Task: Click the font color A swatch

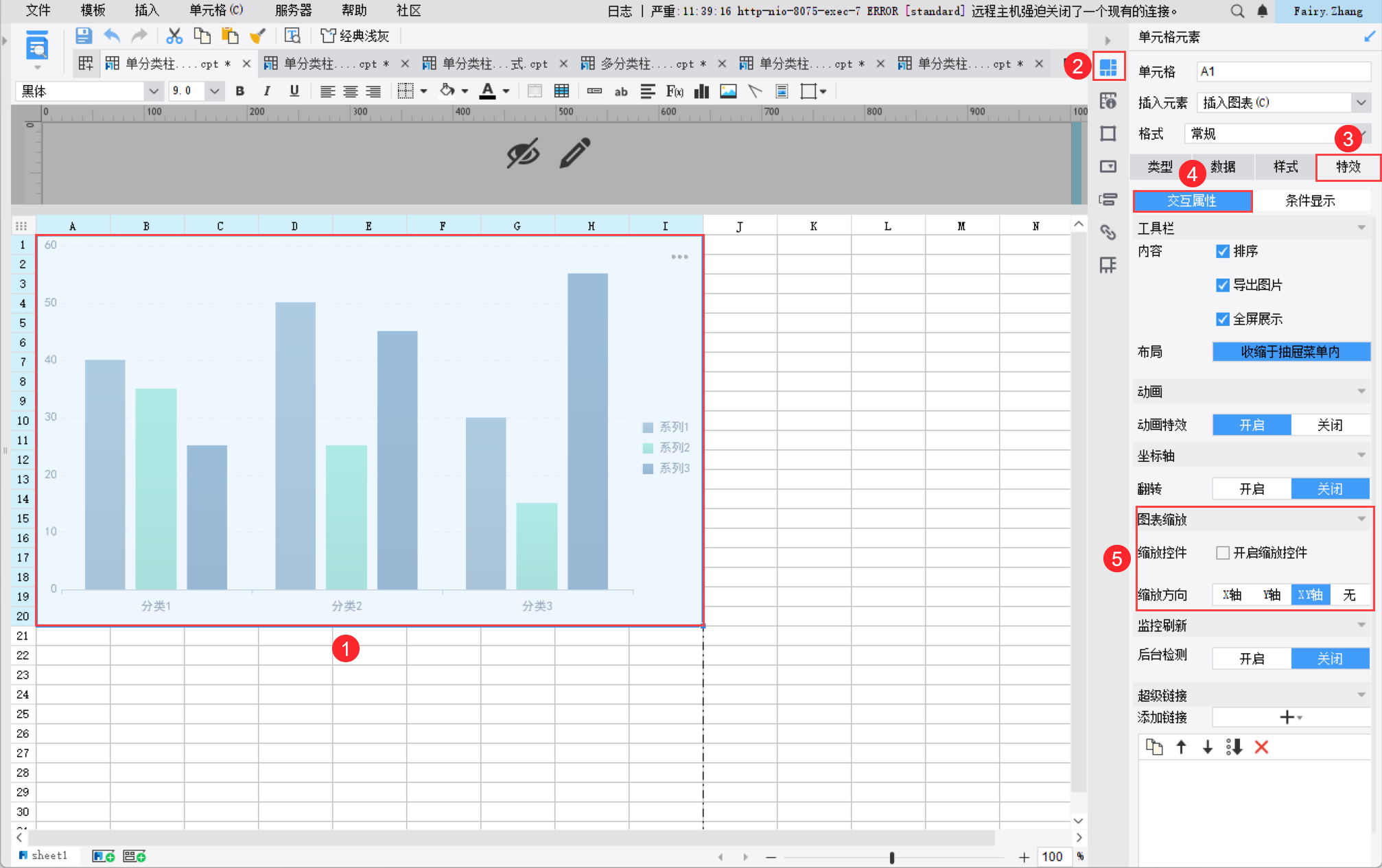Action: tap(487, 91)
